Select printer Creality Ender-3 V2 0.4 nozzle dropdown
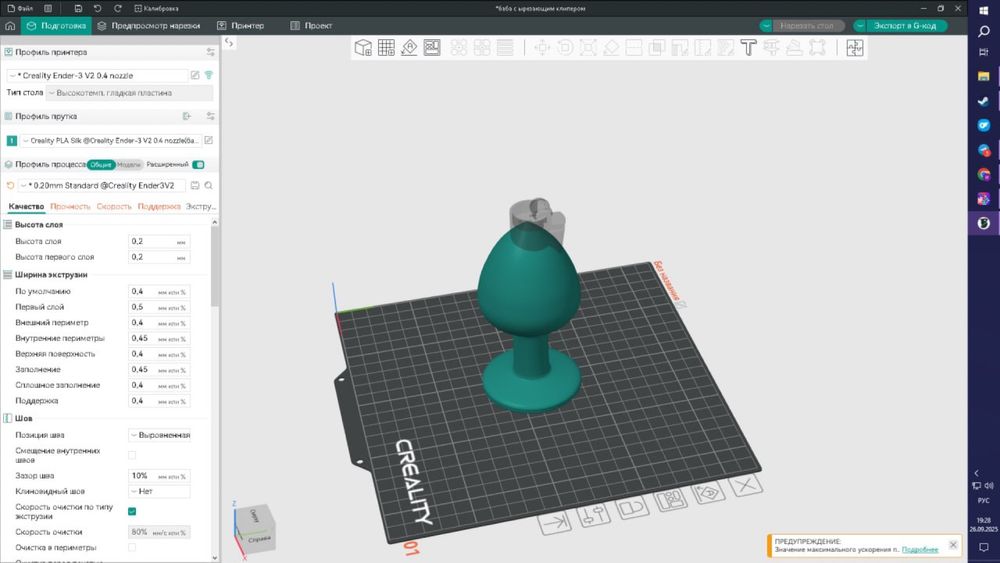1000x563 pixels. [97, 75]
